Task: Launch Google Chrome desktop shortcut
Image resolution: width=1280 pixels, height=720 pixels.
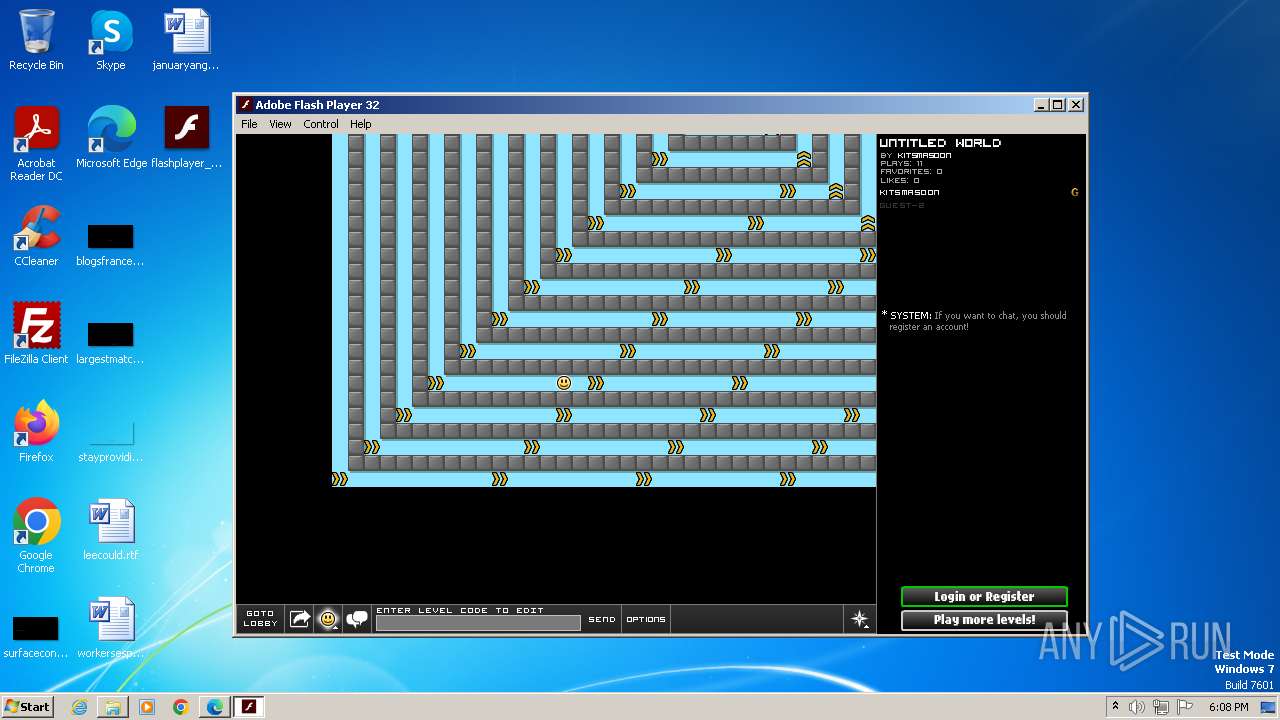Action: (36, 536)
